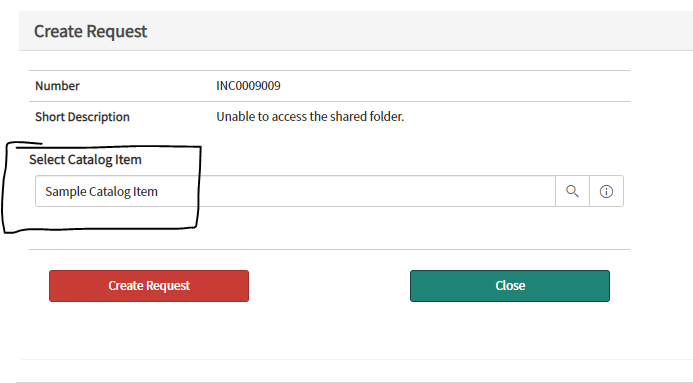Open catalog item lookup with magnifier icon

572,191
